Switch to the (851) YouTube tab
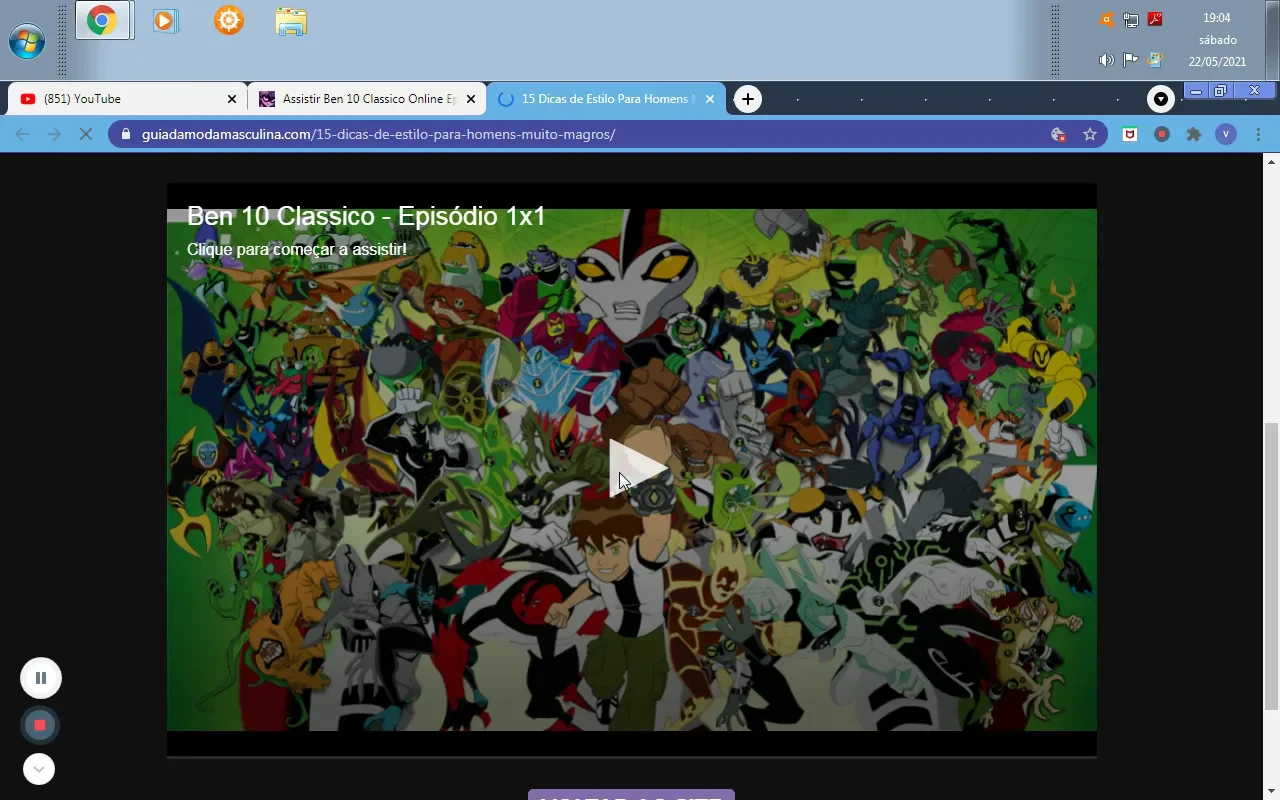The image size is (1280, 800). click(126, 99)
